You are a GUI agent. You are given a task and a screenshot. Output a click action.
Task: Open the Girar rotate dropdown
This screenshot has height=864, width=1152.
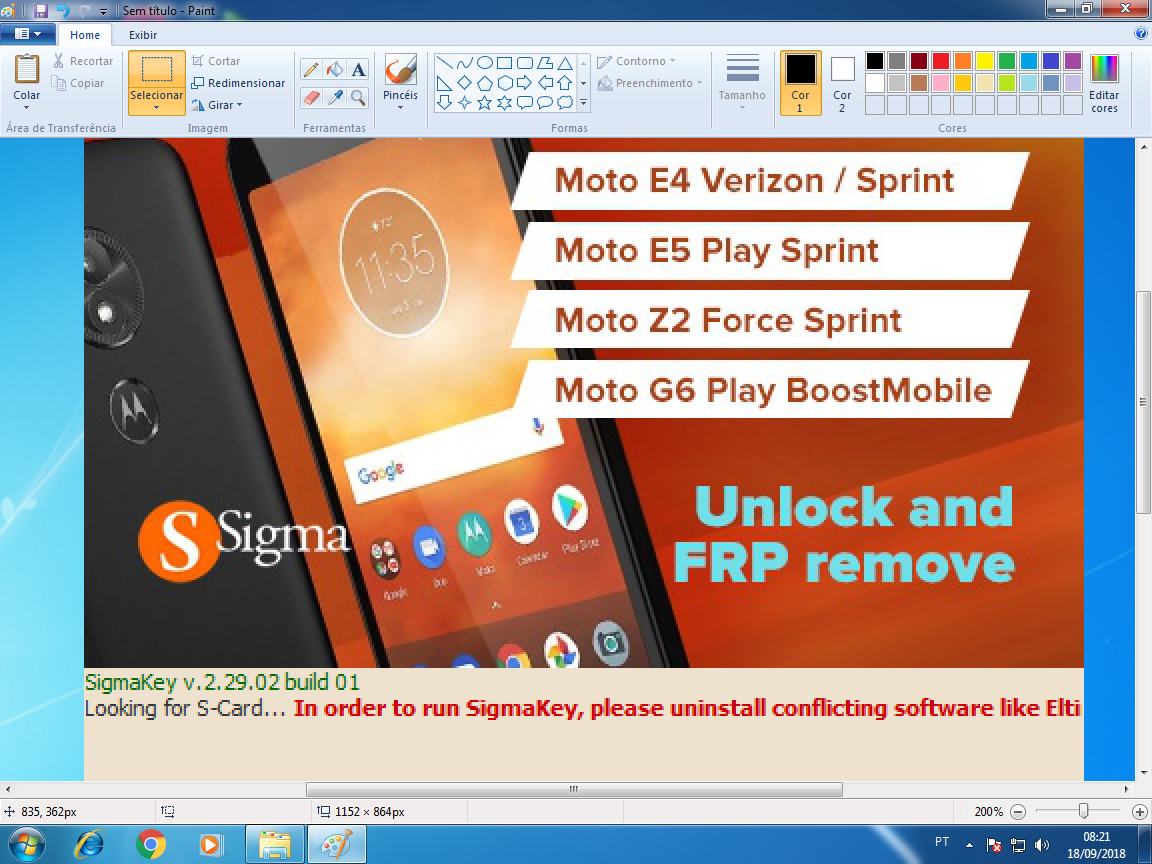(217, 105)
